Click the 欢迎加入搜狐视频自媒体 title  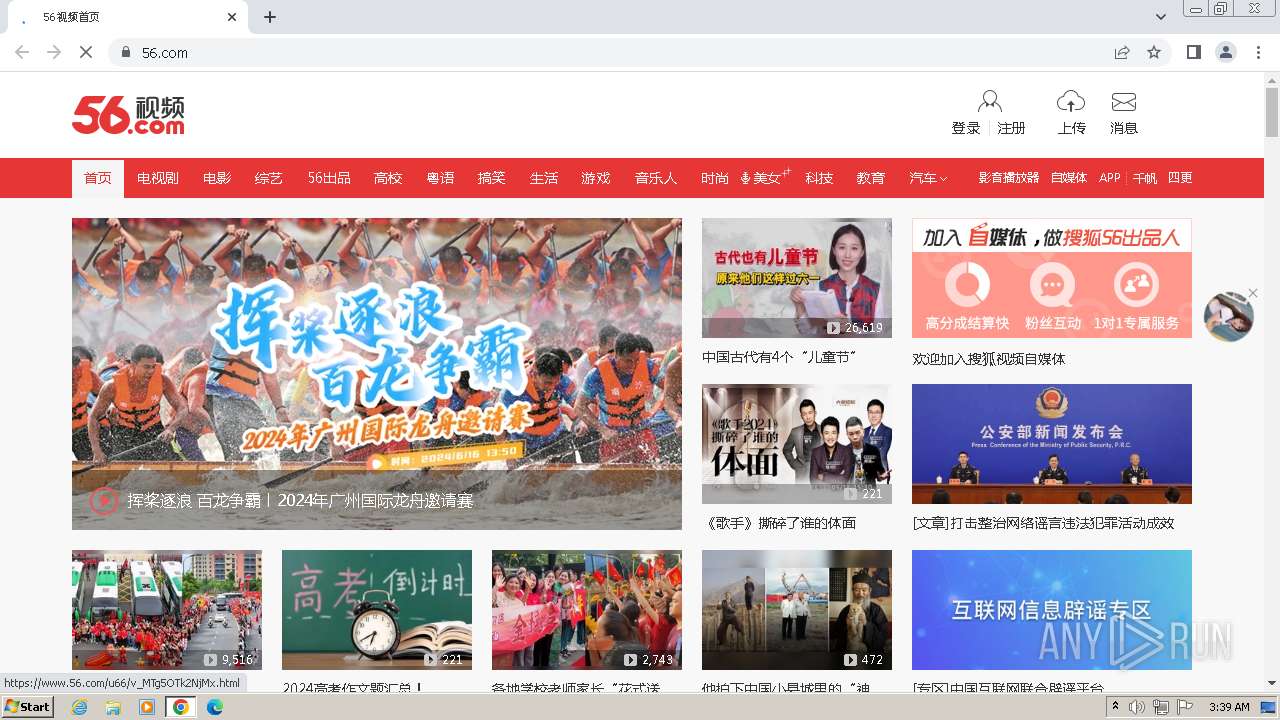coord(989,359)
